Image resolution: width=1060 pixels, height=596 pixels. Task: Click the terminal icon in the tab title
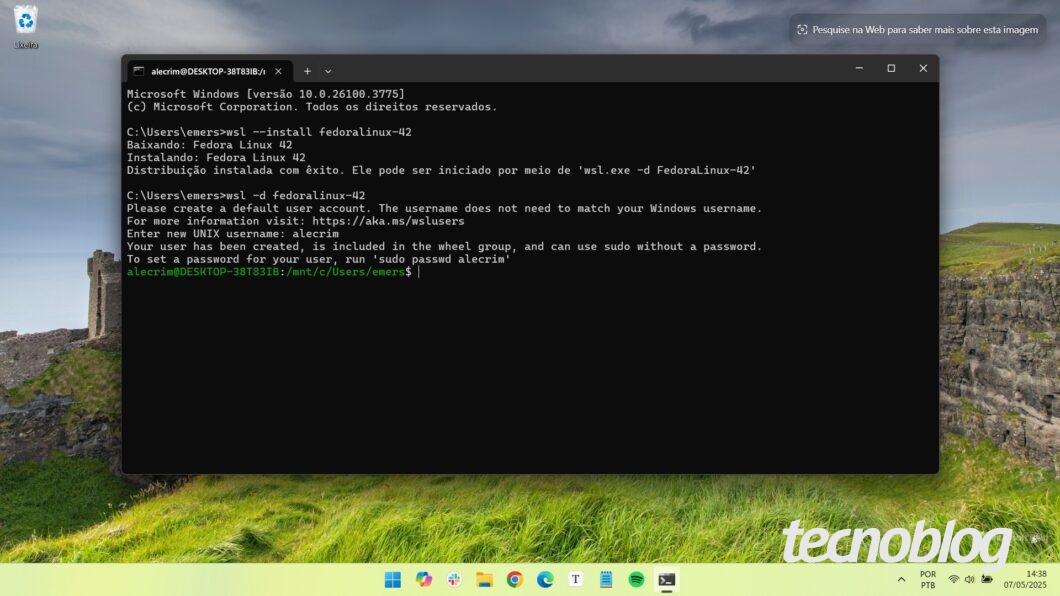(139, 71)
